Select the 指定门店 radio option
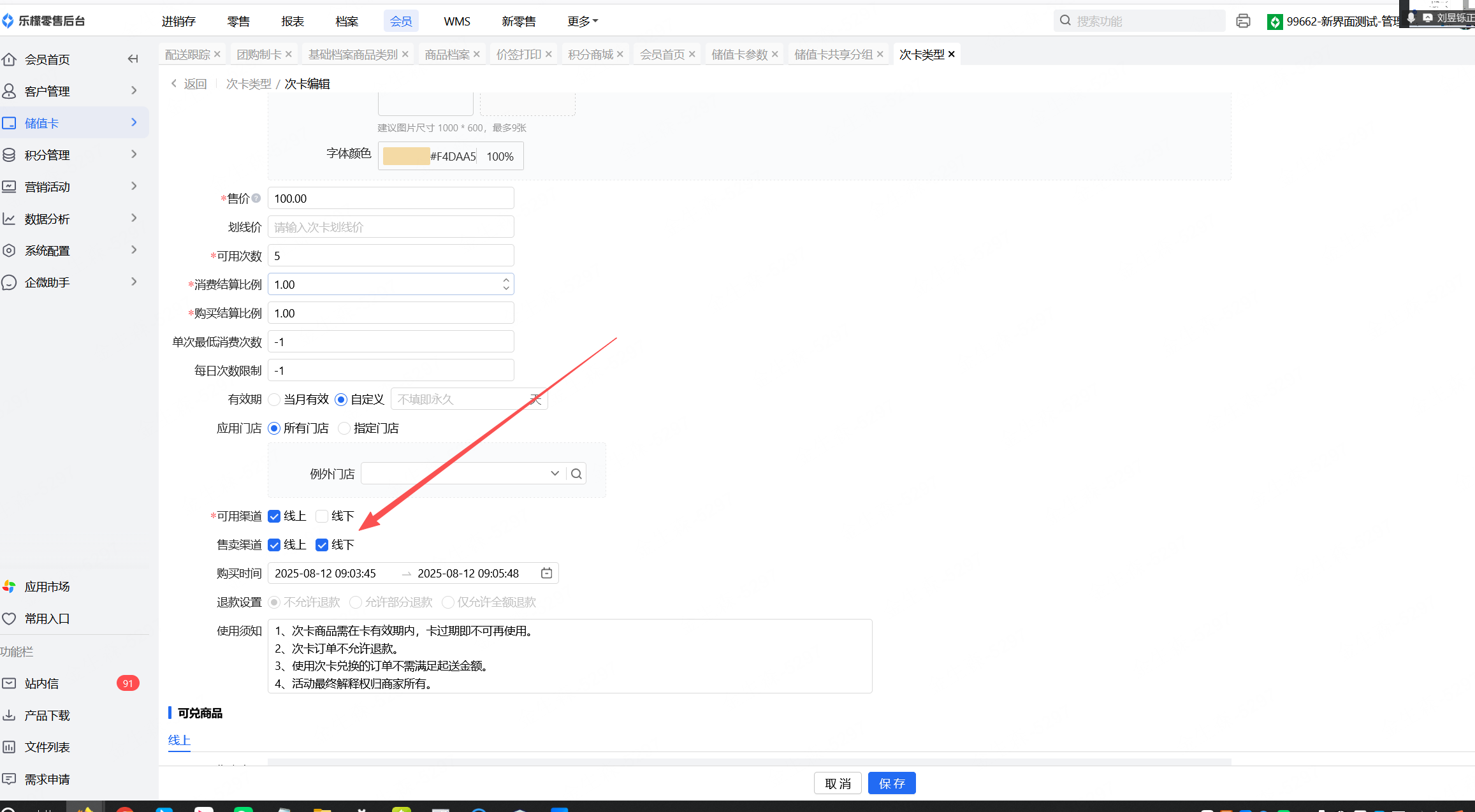Image resolution: width=1475 pixels, height=812 pixels. 344,428
